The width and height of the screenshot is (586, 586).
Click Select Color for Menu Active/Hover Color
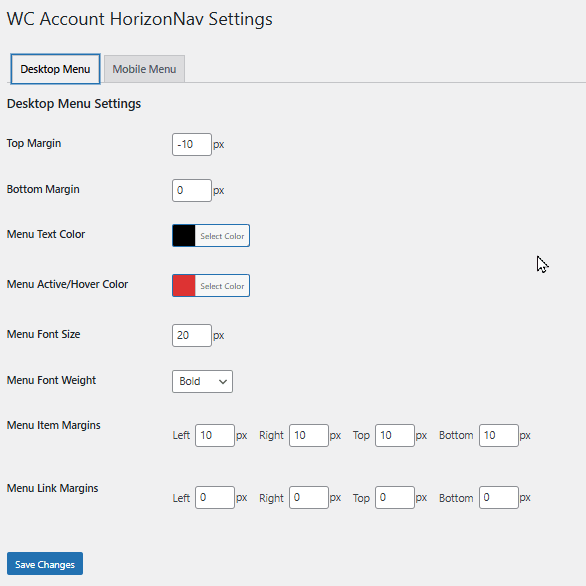pyautogui.click(x=222, y=286)
